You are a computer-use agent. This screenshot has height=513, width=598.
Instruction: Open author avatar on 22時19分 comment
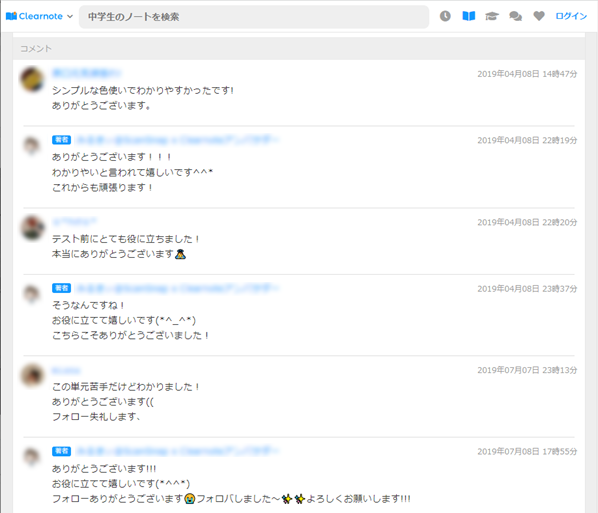32,146
